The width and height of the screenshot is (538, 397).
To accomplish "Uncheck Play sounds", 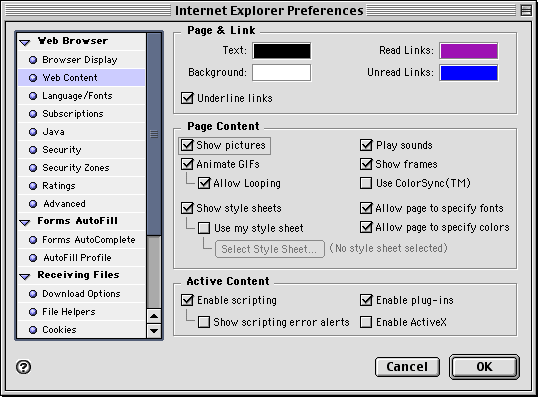I will pos(366,145).
